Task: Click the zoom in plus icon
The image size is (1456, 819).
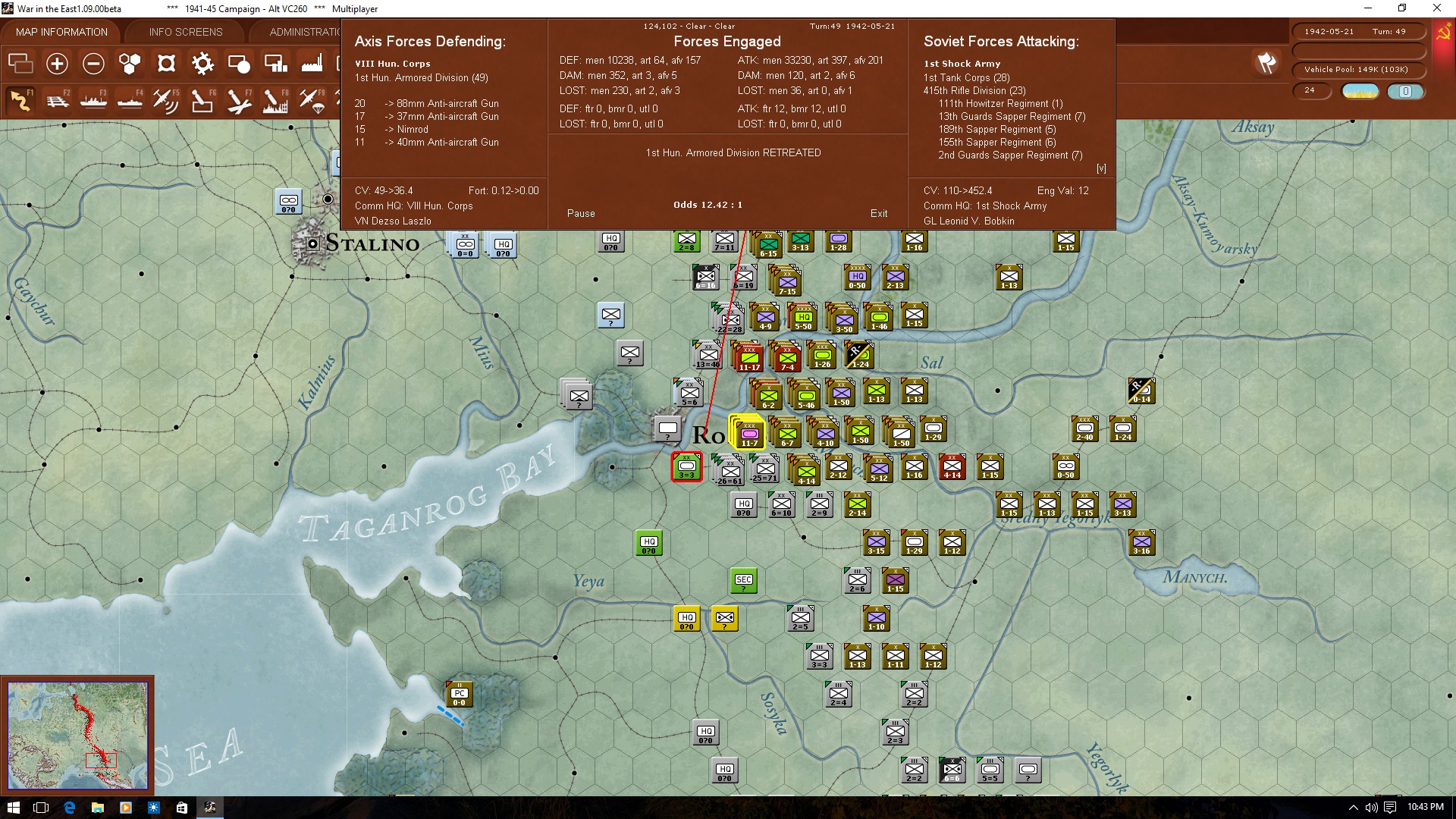Action: coord(57,64)
